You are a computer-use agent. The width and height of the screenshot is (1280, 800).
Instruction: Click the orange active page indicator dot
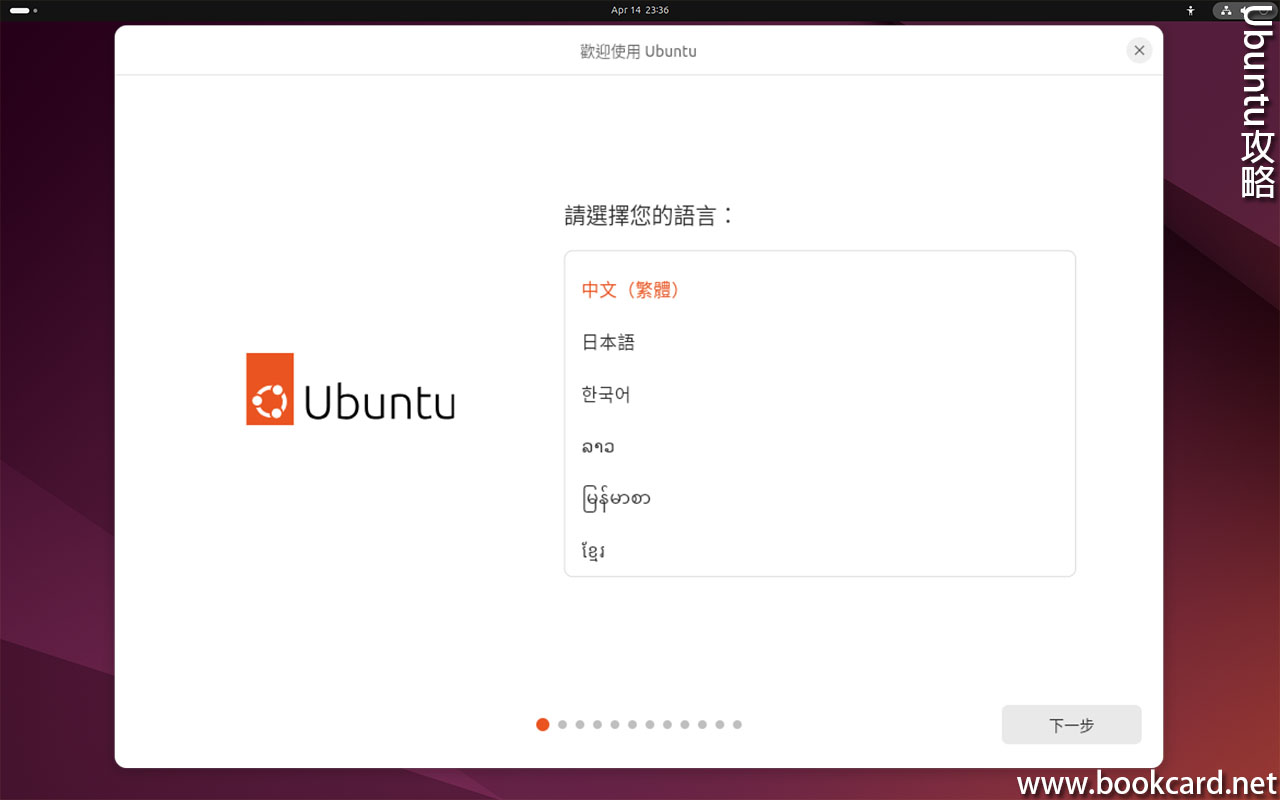point(543,724)
